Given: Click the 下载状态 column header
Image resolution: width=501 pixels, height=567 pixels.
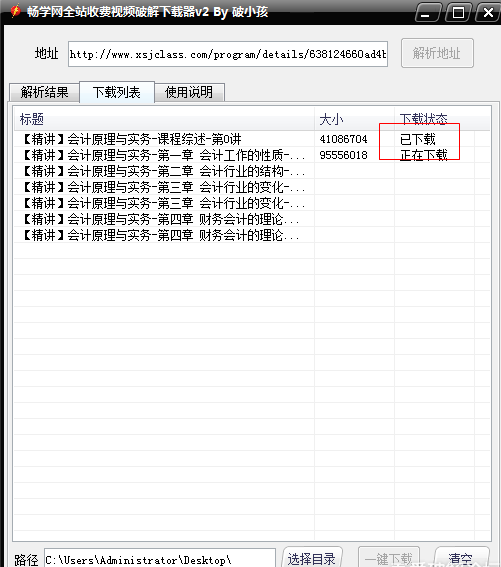Looking at the screenshot, I should (434, 119).
